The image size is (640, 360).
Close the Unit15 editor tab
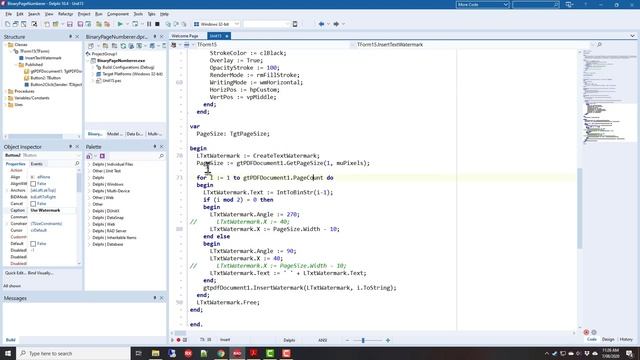tap(227, 36)
